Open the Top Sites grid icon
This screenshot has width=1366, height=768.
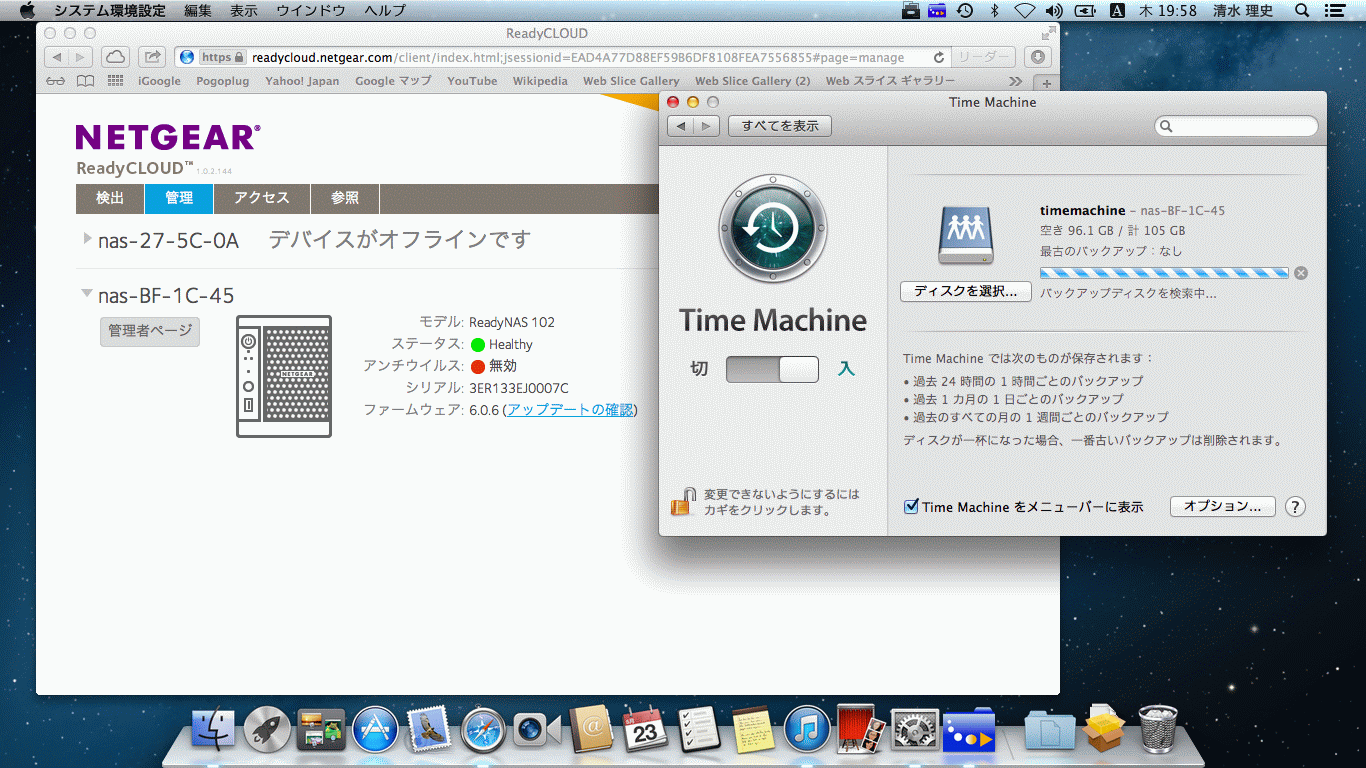tap(116, 81)
